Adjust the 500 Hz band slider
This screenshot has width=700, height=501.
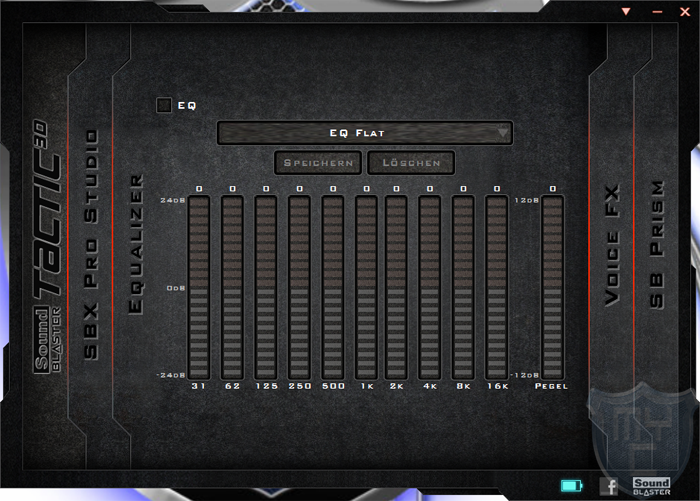tap(333, 287)
